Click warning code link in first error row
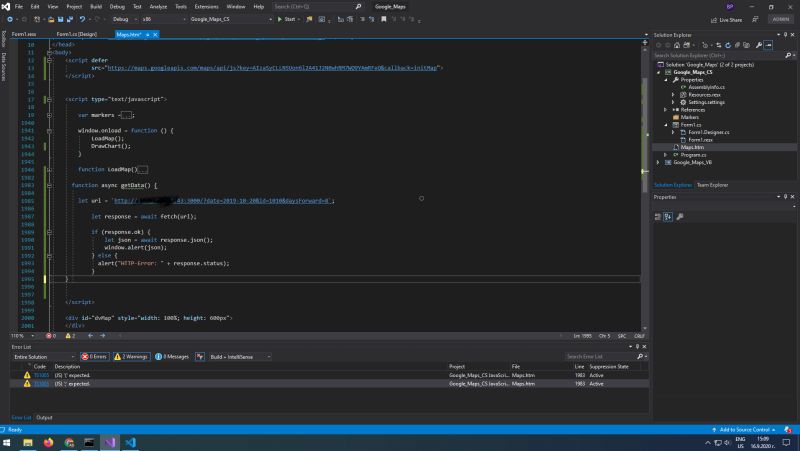This screenshot has height=451, width=800. (x=41, y=375)
